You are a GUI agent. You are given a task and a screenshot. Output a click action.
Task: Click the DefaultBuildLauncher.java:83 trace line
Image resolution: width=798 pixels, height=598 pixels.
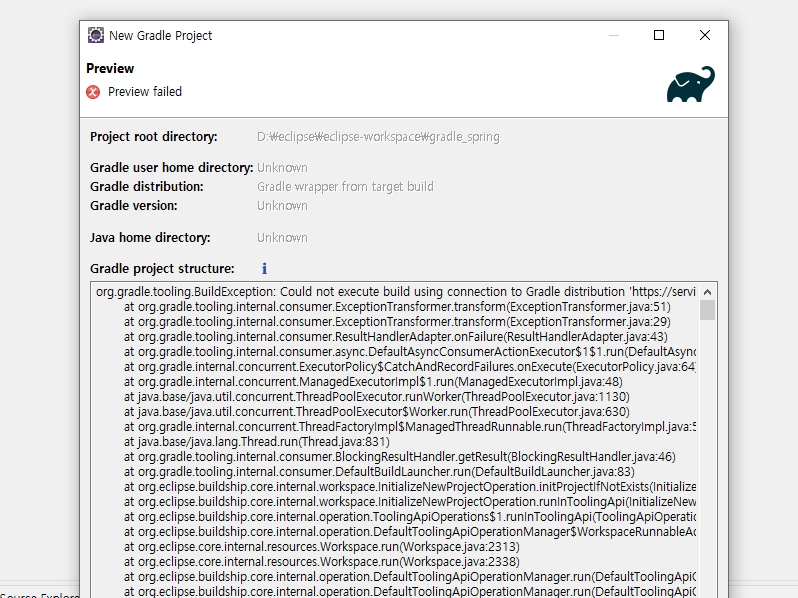(379, 472)
